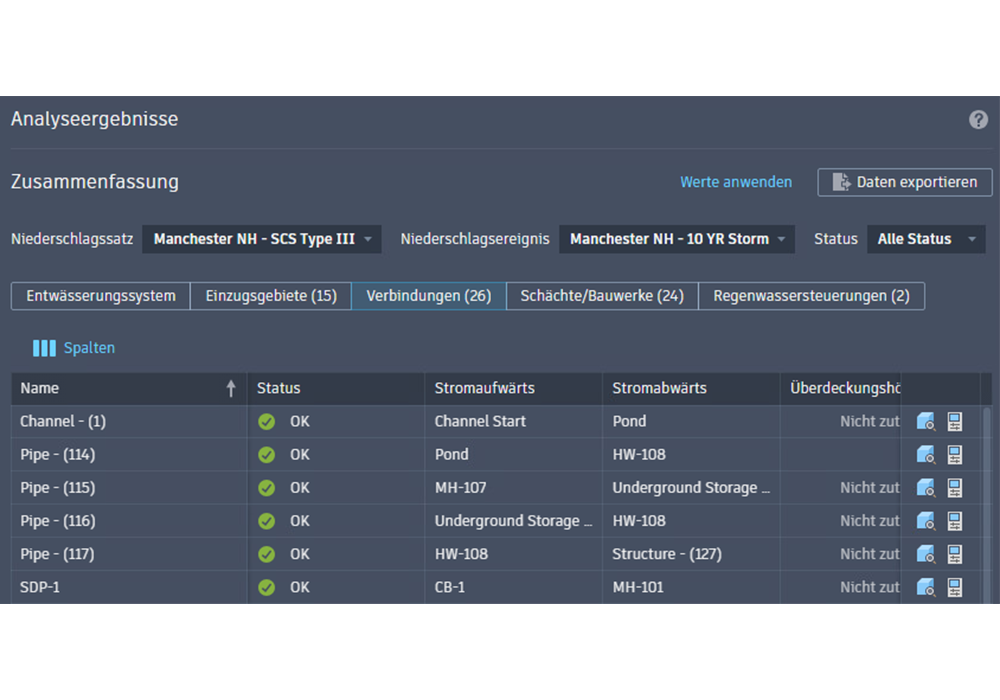The image size is (1000, 700).
Task: Toggle sort arrow on Name column
Action: 231,388
